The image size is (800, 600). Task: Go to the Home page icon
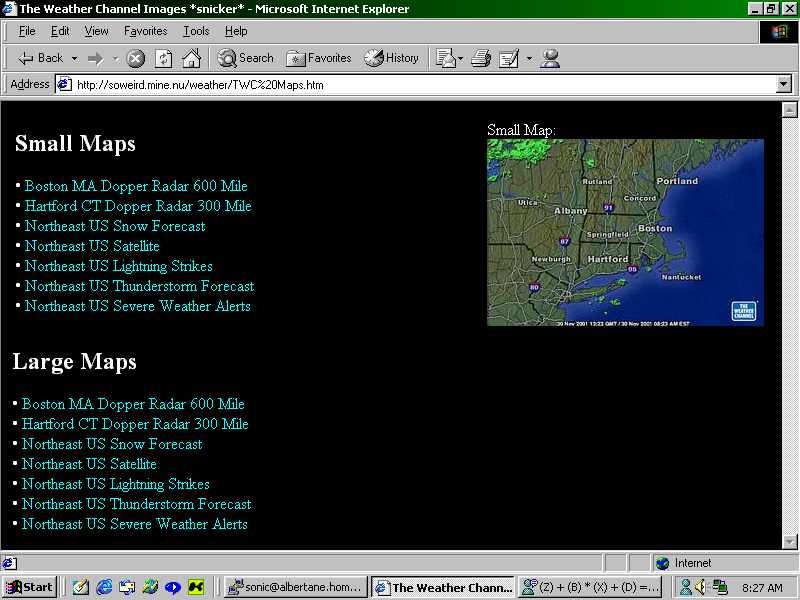(x=191, y=58)
